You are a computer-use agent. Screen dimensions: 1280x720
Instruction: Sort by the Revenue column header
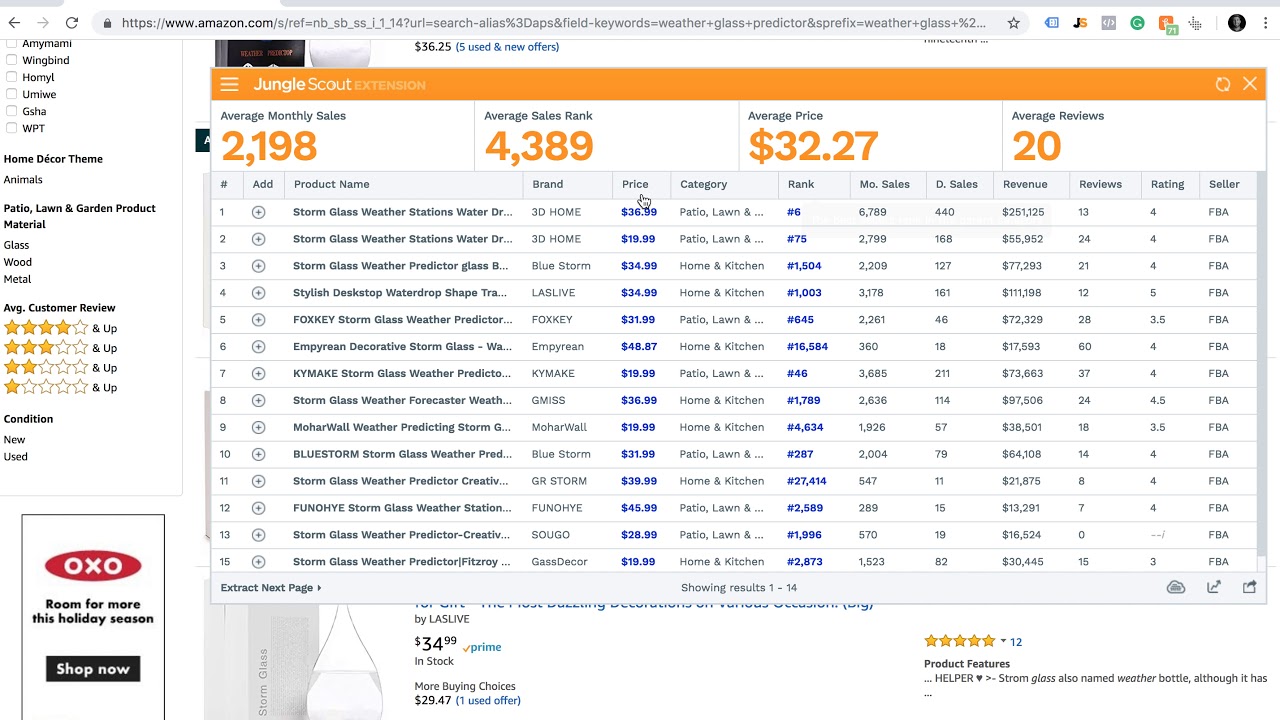pyautogui.click(x=1025, y=184)
